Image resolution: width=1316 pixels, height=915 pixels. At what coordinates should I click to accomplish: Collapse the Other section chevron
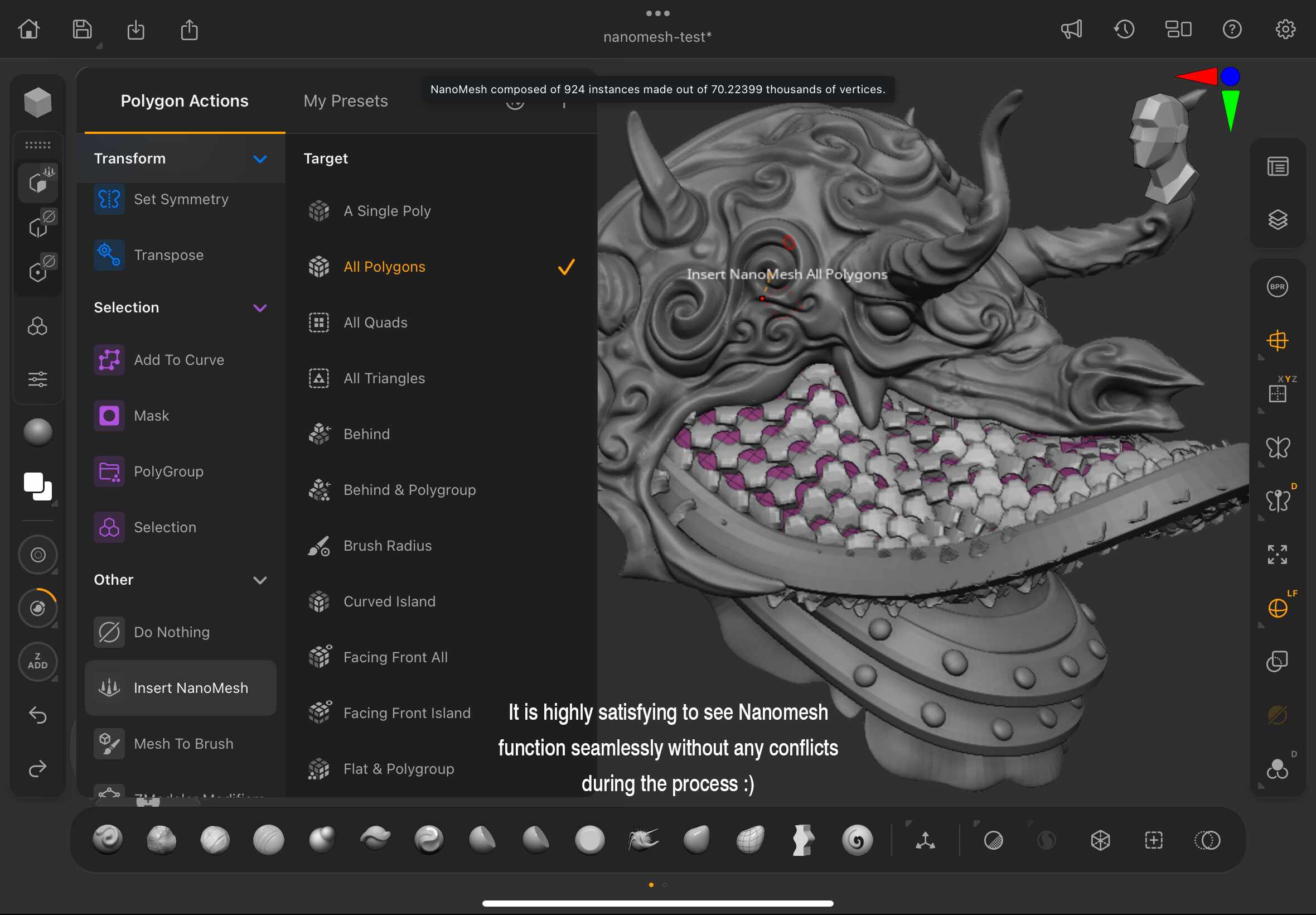coord(259,580)
